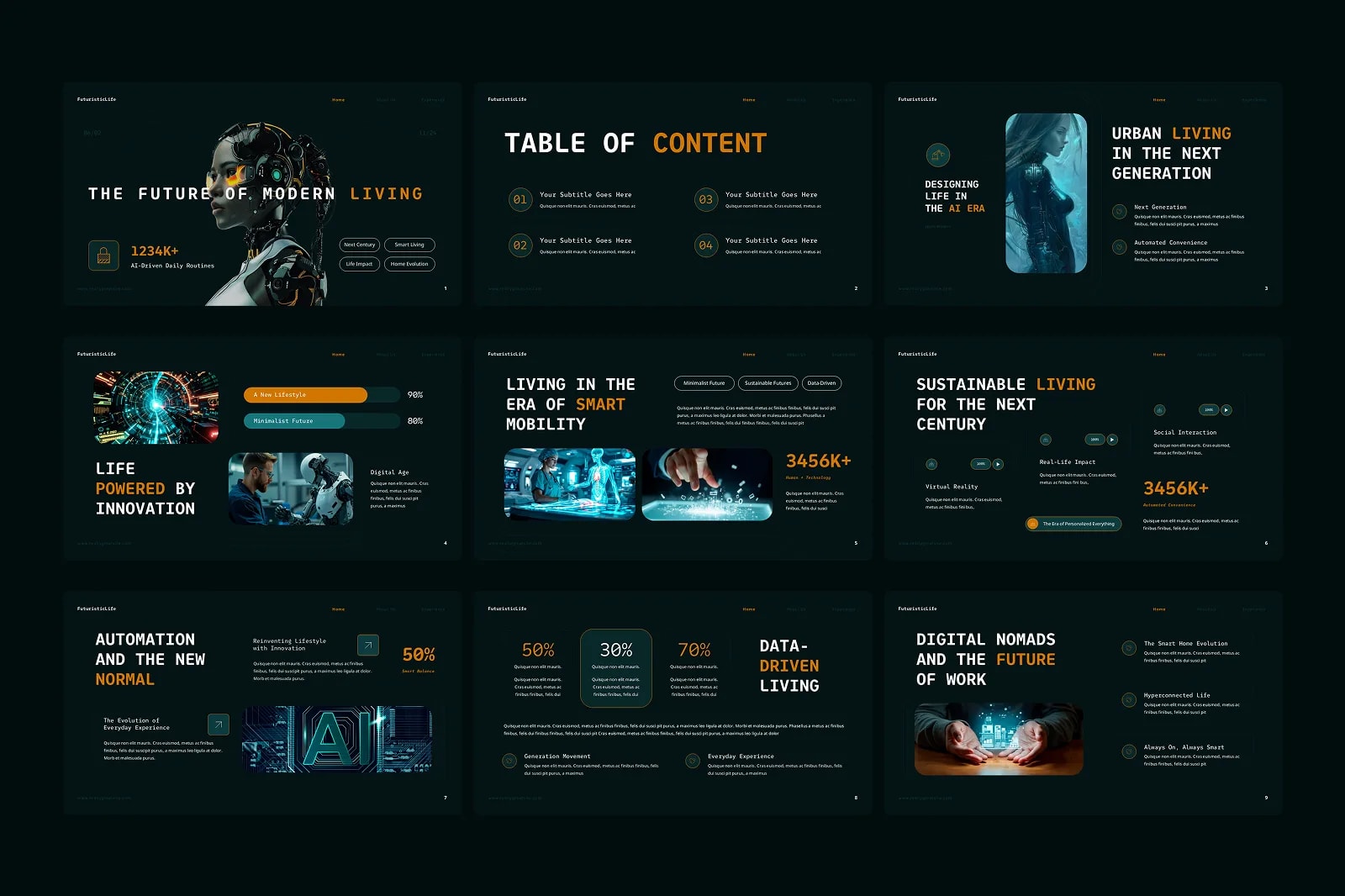
Task: Click the 01 number circle in Table of Content
Action: pos(520,200)
